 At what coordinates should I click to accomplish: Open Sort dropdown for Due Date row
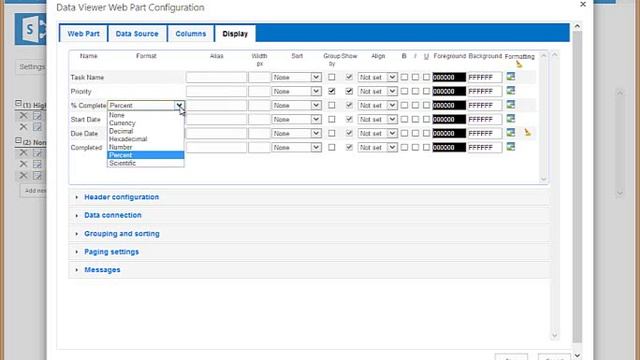pyautogui.click(x=296, y=133)
